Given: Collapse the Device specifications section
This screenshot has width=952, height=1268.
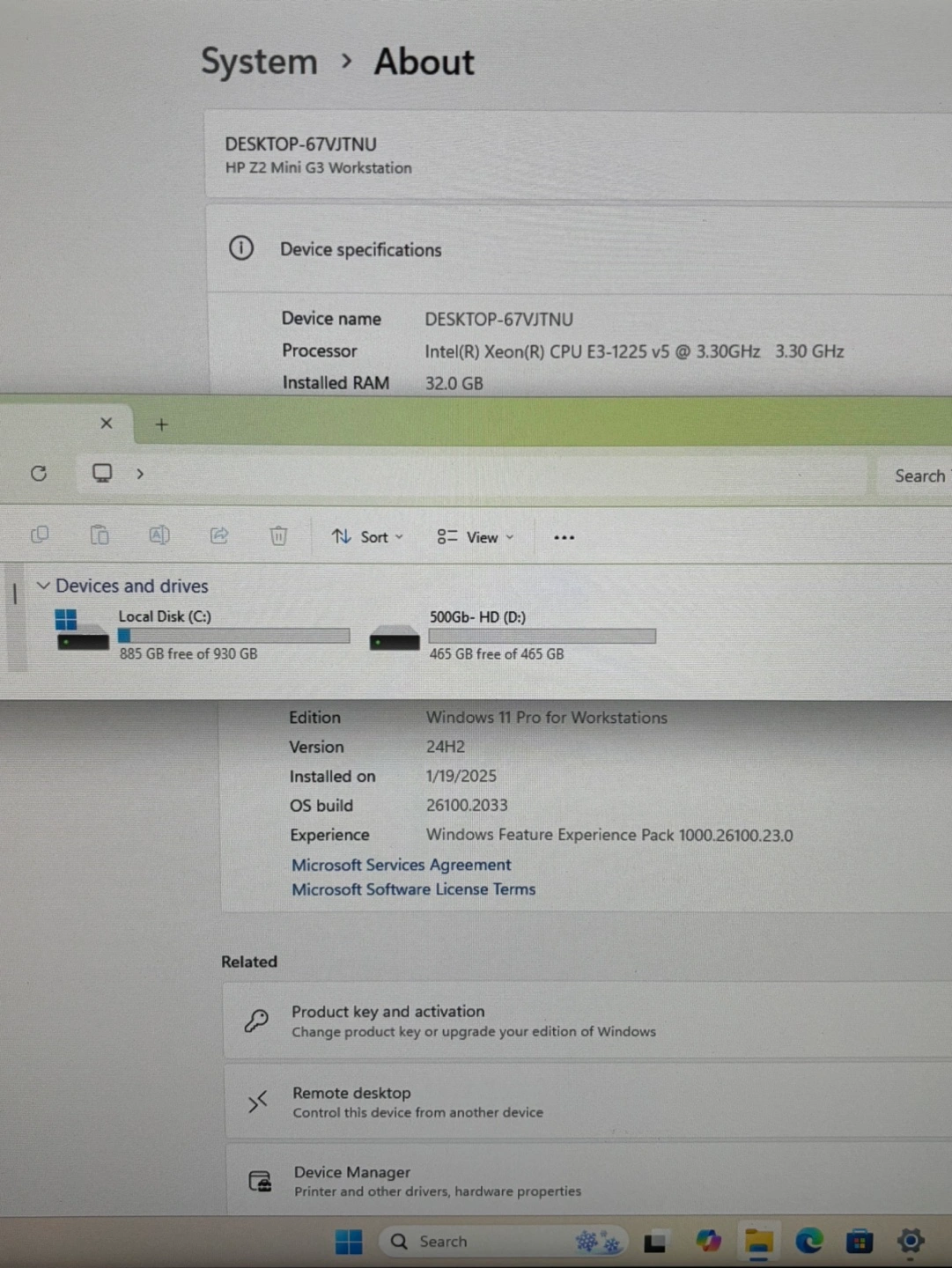Looking at the screenshot, I should point(579,249).
